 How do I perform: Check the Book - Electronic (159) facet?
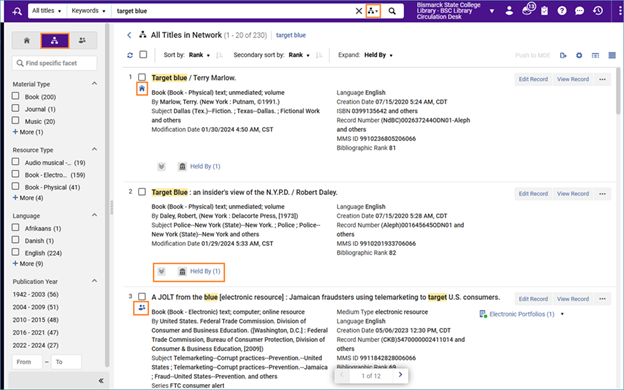click(x=16, y=174)
